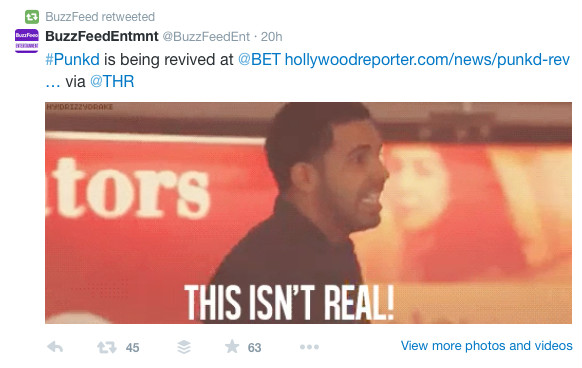Click the Buffer stacked layers icon

[x=184, y=347]
